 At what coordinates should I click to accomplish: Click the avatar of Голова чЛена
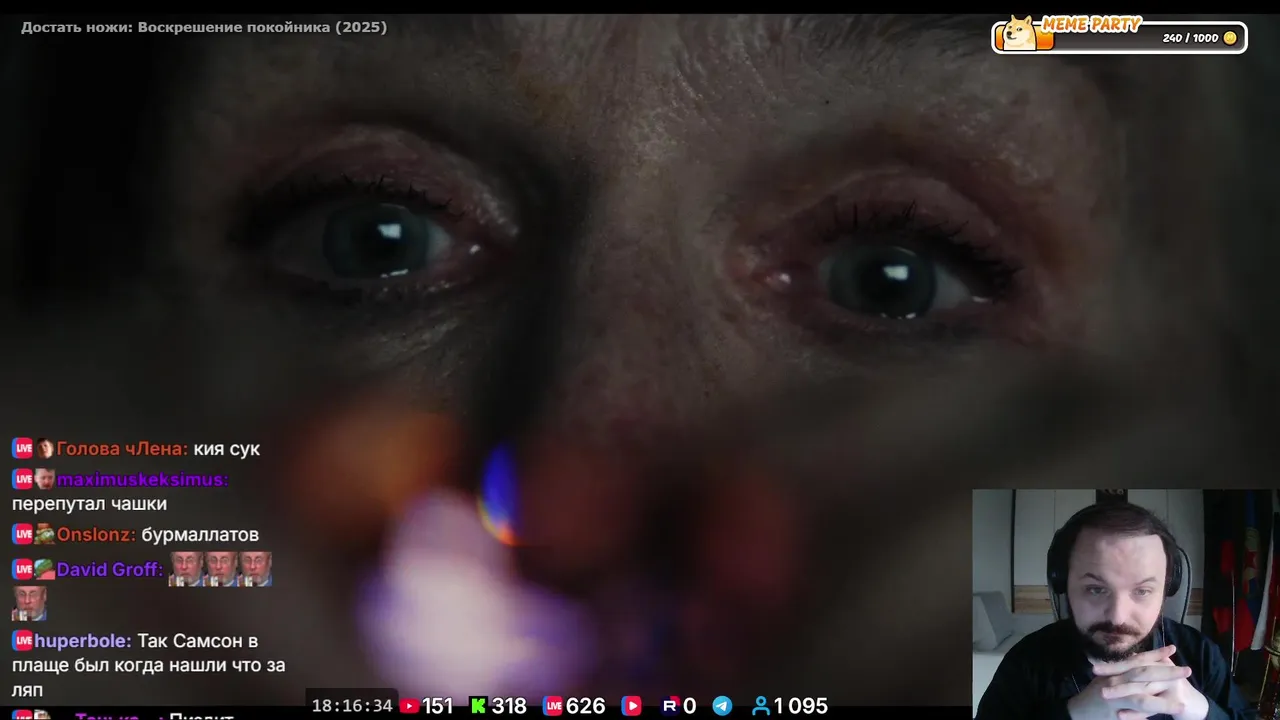(x=45, y=449)
